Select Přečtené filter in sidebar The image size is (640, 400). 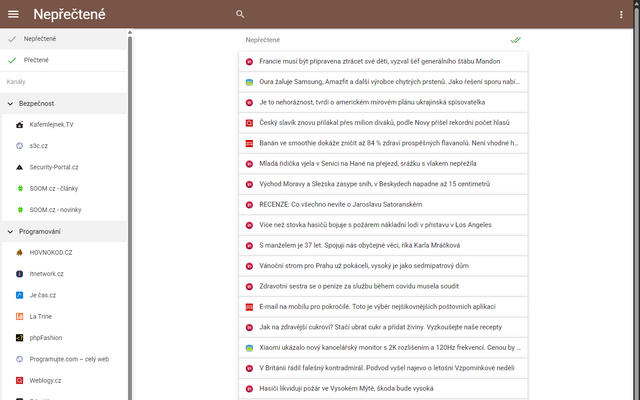[63, 60]
